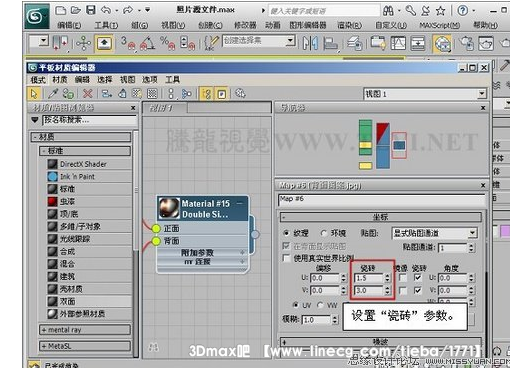510x368 pixels.
Task: Select the UV radio button
Action: (x=295, y=305)
